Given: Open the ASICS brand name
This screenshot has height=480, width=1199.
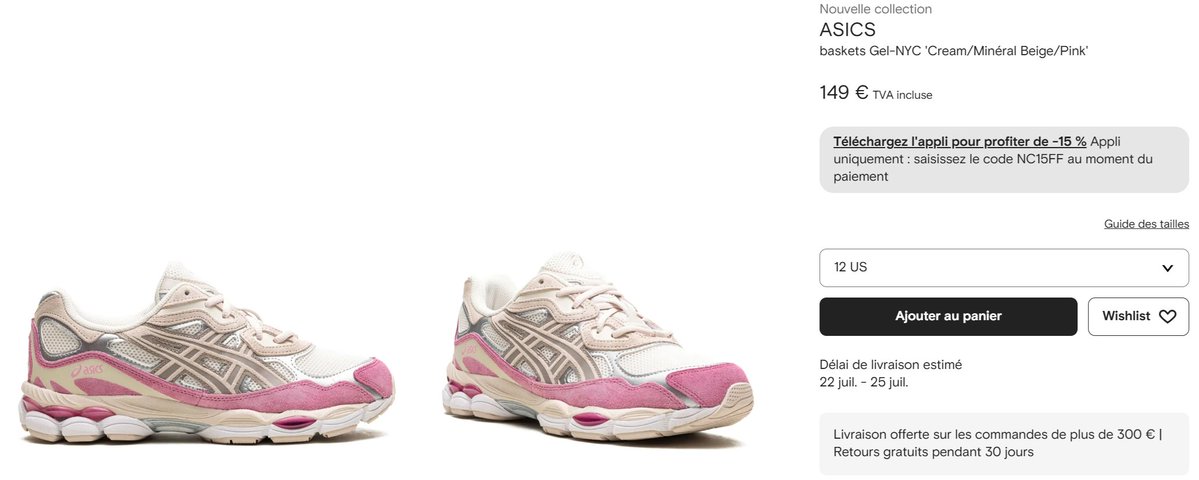Looking at the screenshot, I should (x=847, y=30).
